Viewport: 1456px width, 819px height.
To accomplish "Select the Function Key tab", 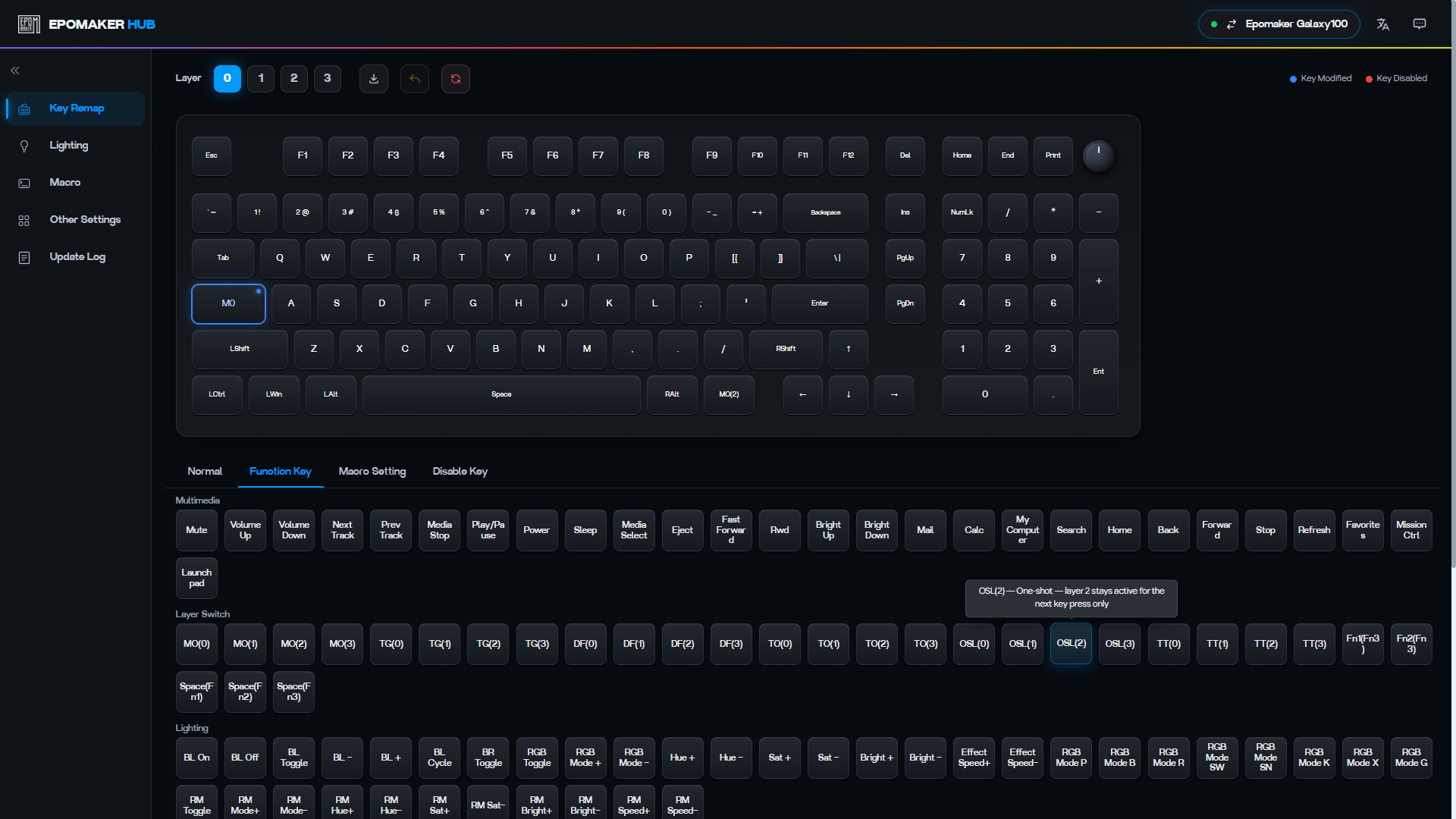I will pos(281,472).
